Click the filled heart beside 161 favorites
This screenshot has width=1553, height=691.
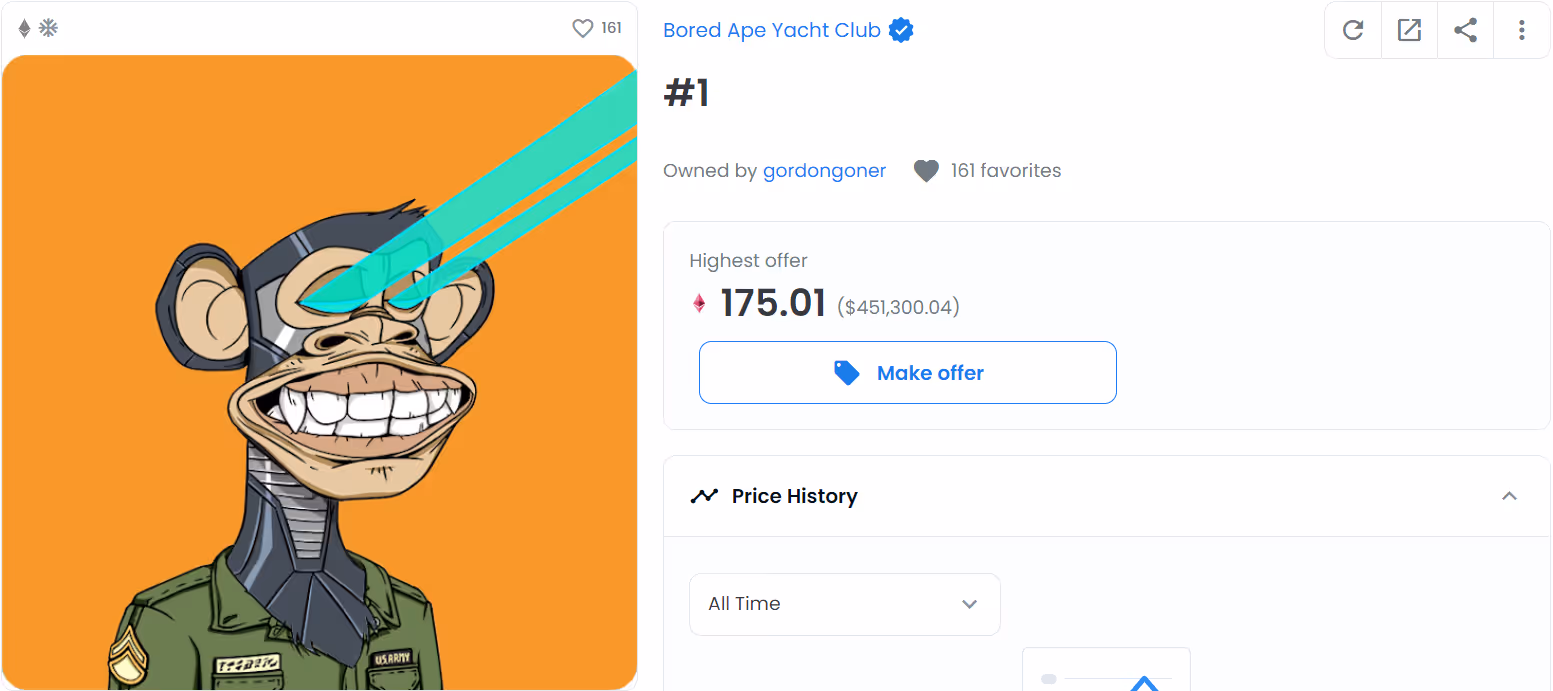click(x=926, y=171)
